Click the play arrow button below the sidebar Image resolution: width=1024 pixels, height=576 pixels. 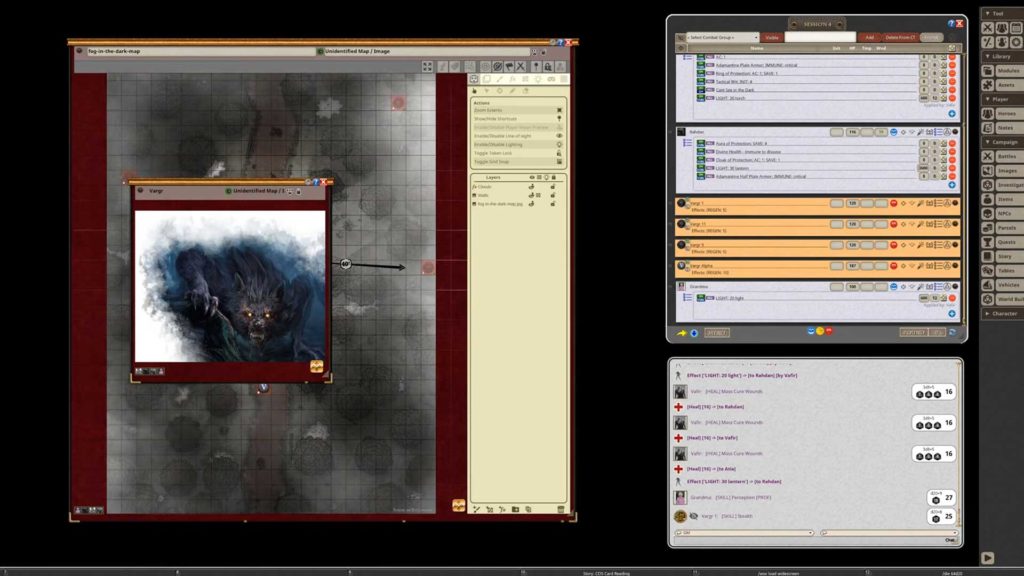[x=987, y=558]
